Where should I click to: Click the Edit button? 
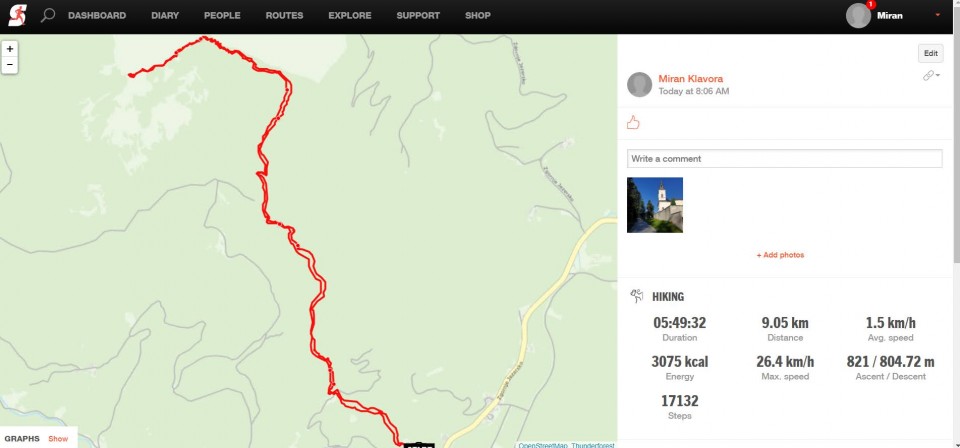(931, 53)
